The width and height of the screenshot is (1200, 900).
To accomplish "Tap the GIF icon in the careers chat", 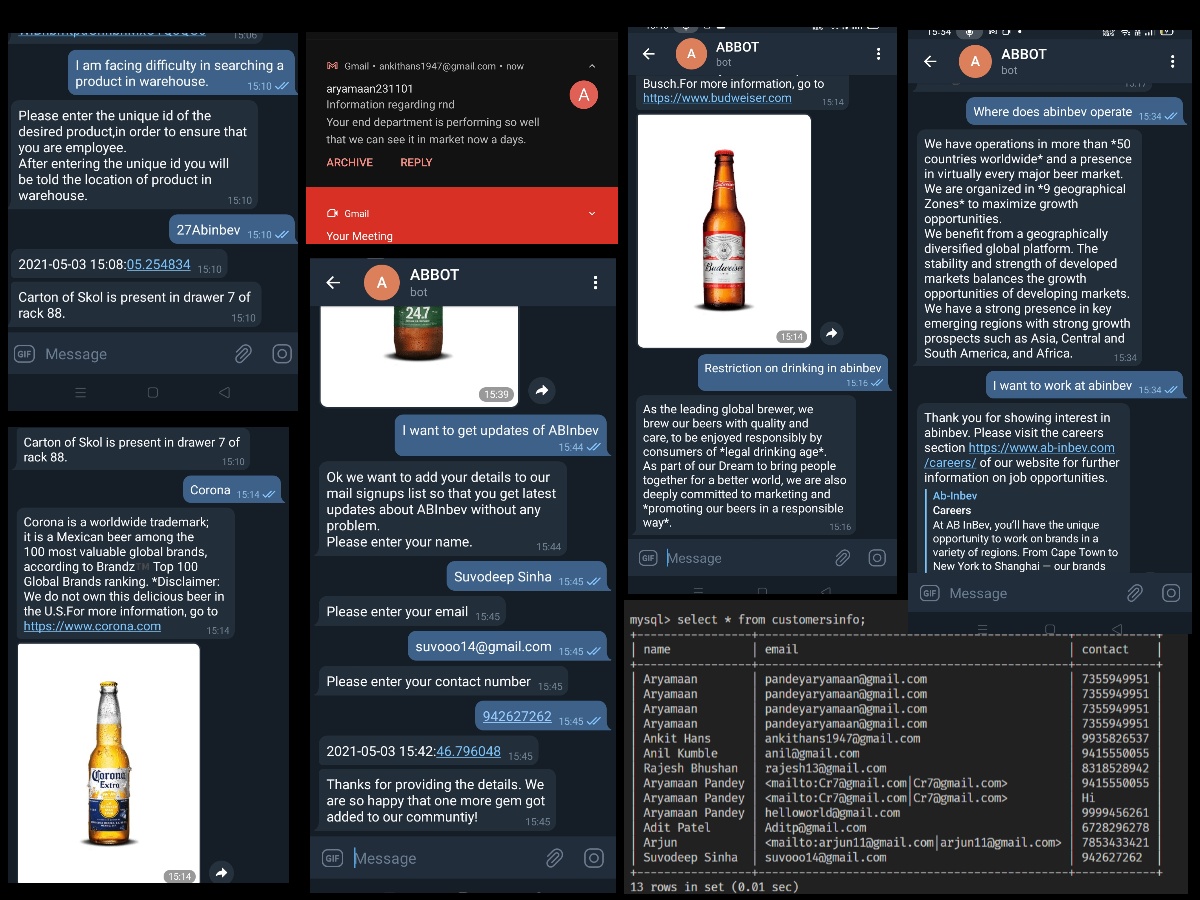I will (930, 593).
